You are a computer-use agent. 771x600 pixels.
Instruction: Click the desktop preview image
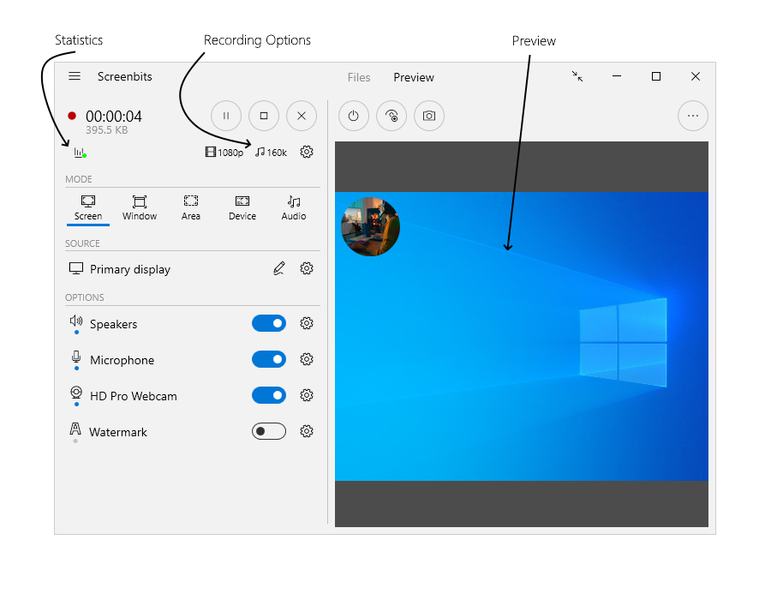pos(522,336)
